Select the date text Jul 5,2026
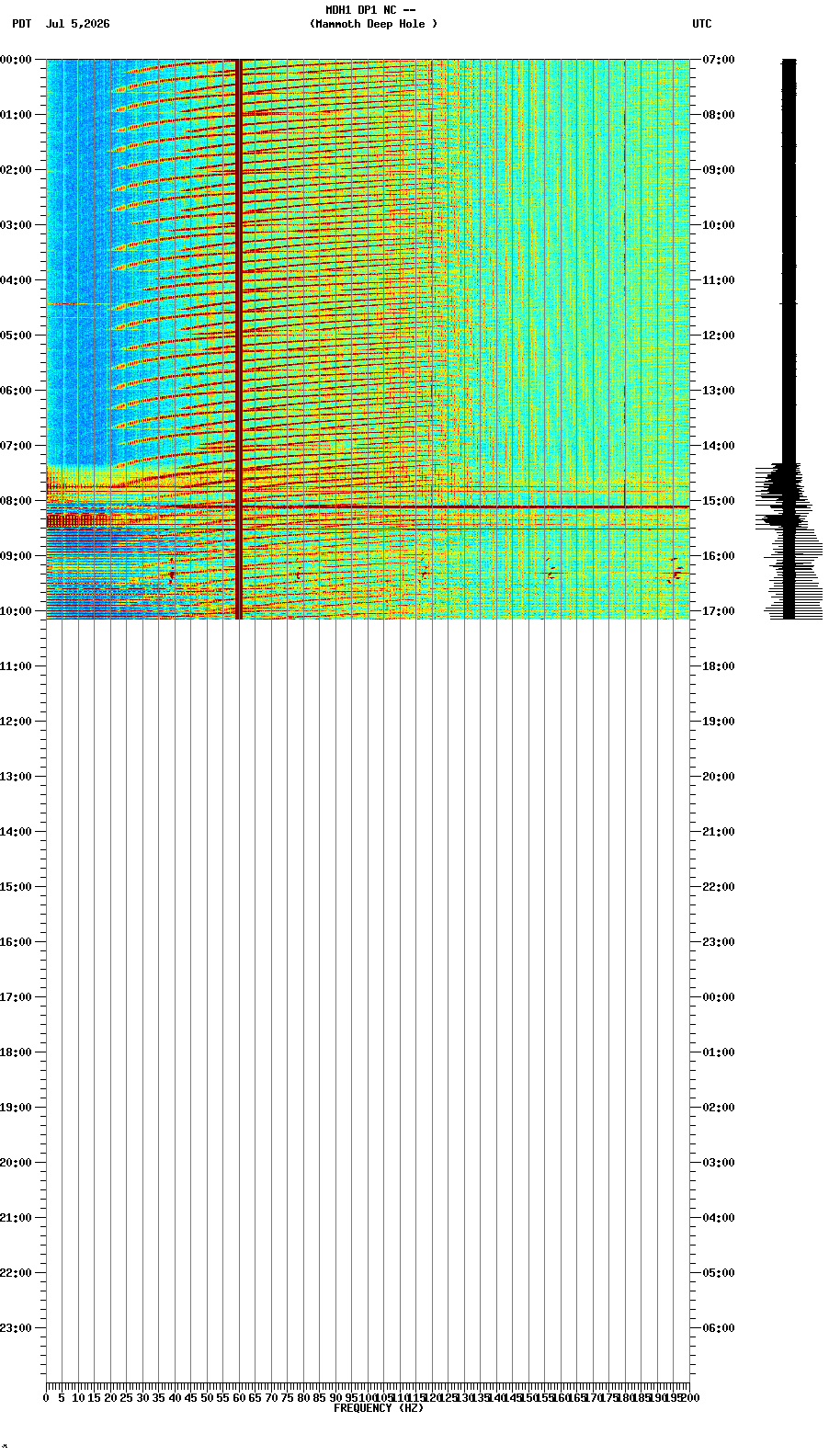This screenshot has width=829, height=1456. [77, 24]
